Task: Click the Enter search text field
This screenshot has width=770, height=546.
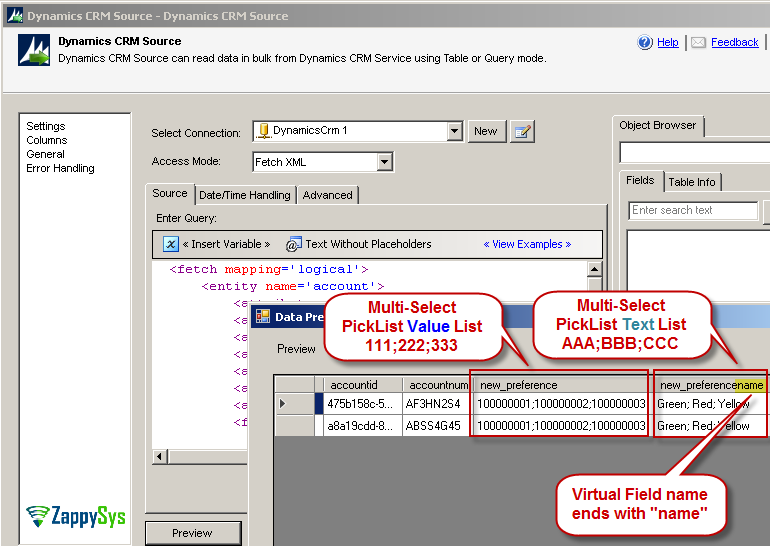Action: [x=693, y=210]
